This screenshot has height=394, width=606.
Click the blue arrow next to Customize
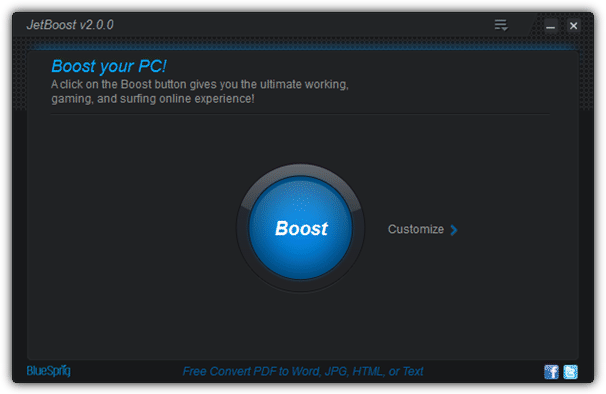tap(454, 230)
